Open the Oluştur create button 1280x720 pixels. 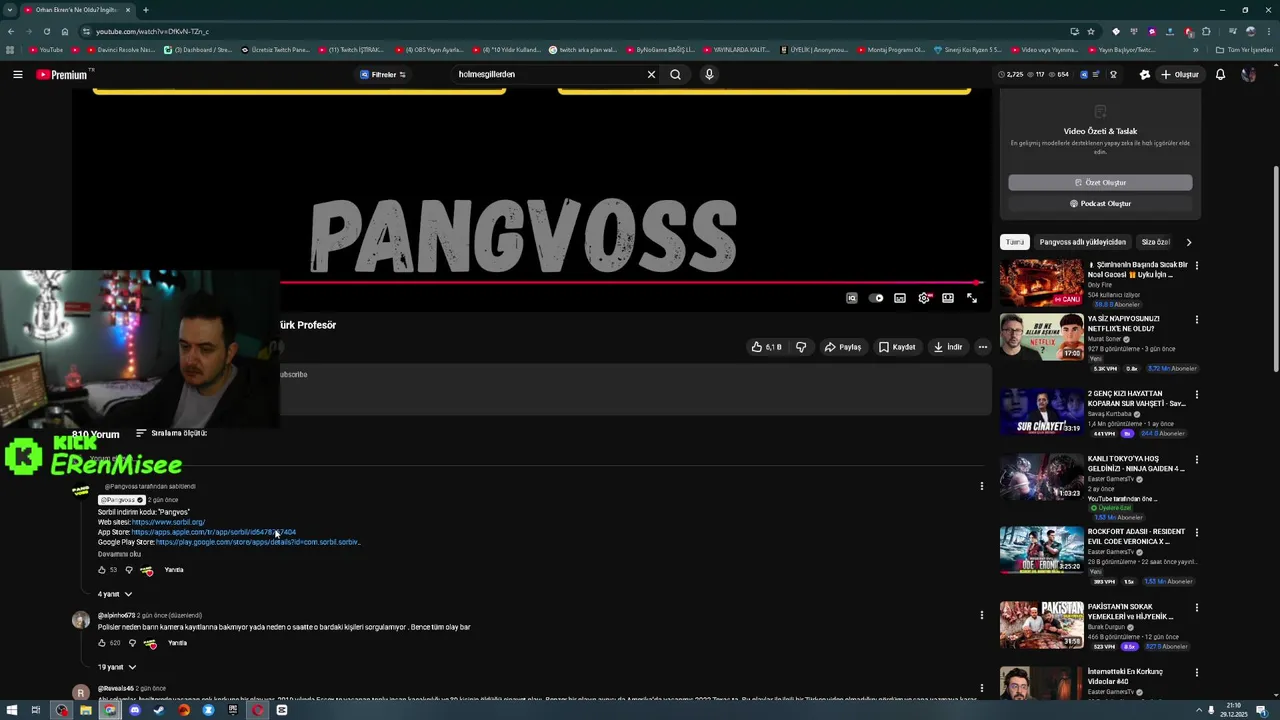click(x=1180, y=74)
